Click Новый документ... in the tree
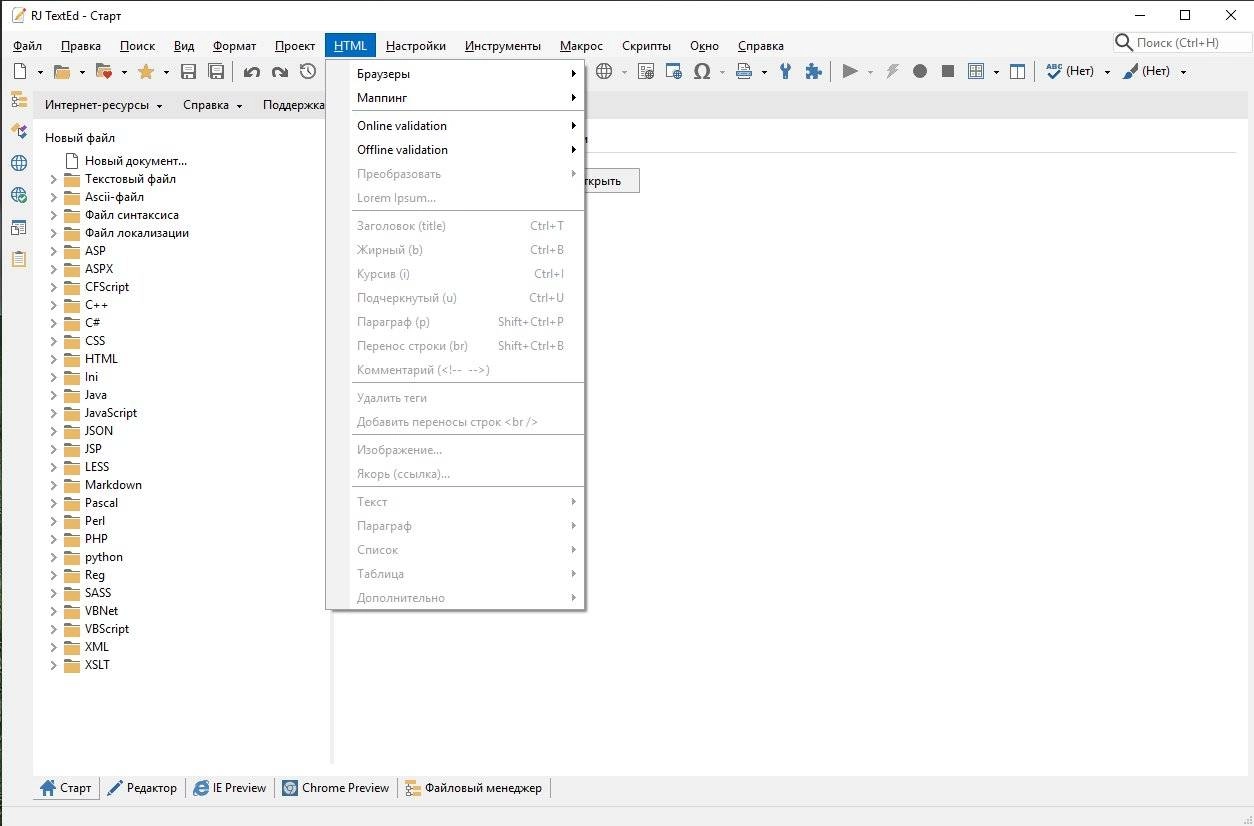 136,161
